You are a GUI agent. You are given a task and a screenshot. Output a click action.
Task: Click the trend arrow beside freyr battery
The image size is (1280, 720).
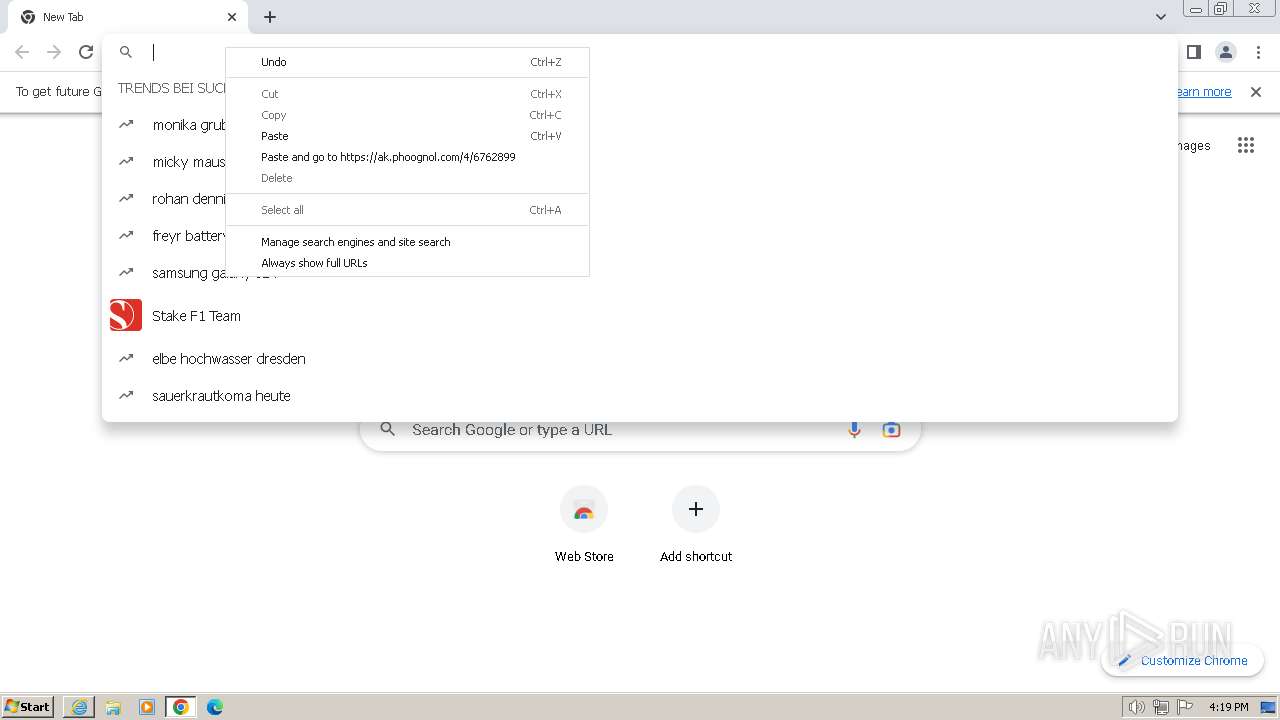(126, 235)
